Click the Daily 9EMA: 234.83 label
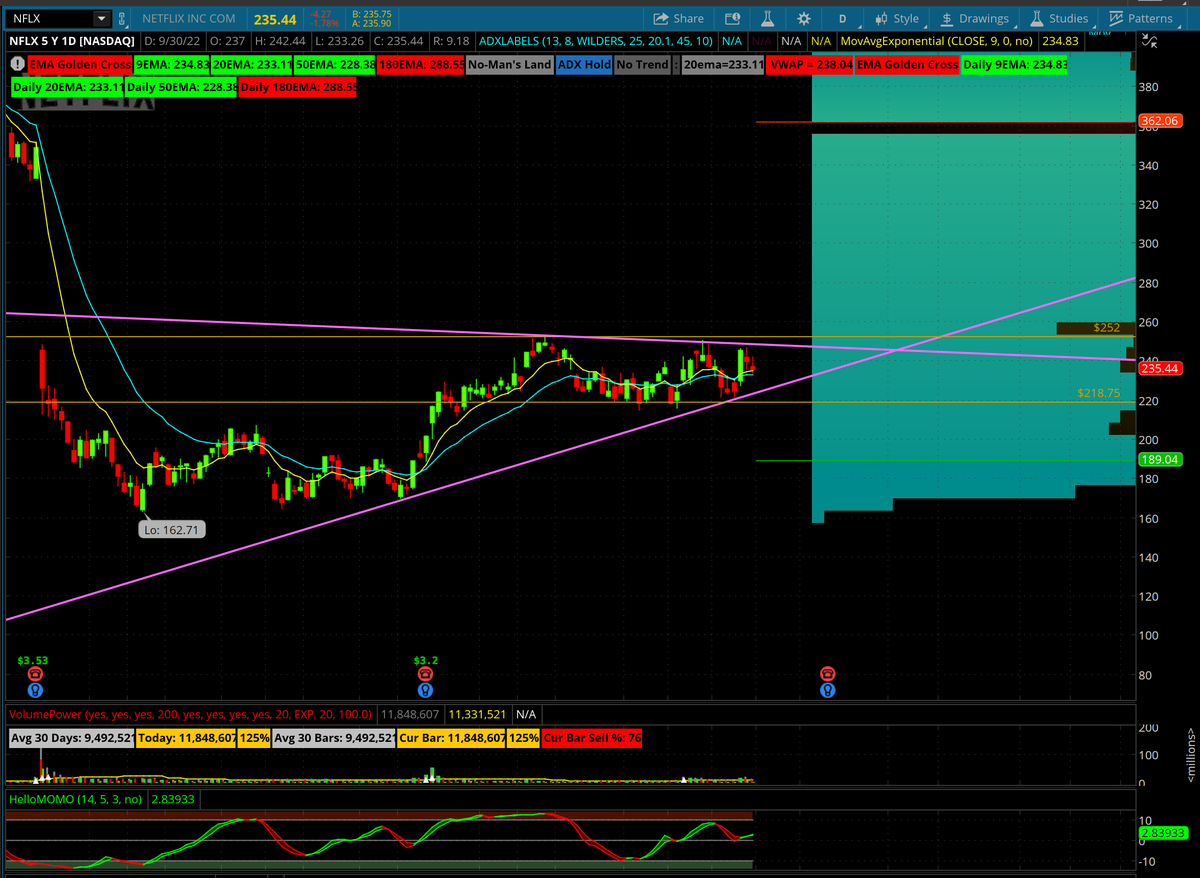This screenshot has width=1200, height=878. click(x=1015, y=64)
